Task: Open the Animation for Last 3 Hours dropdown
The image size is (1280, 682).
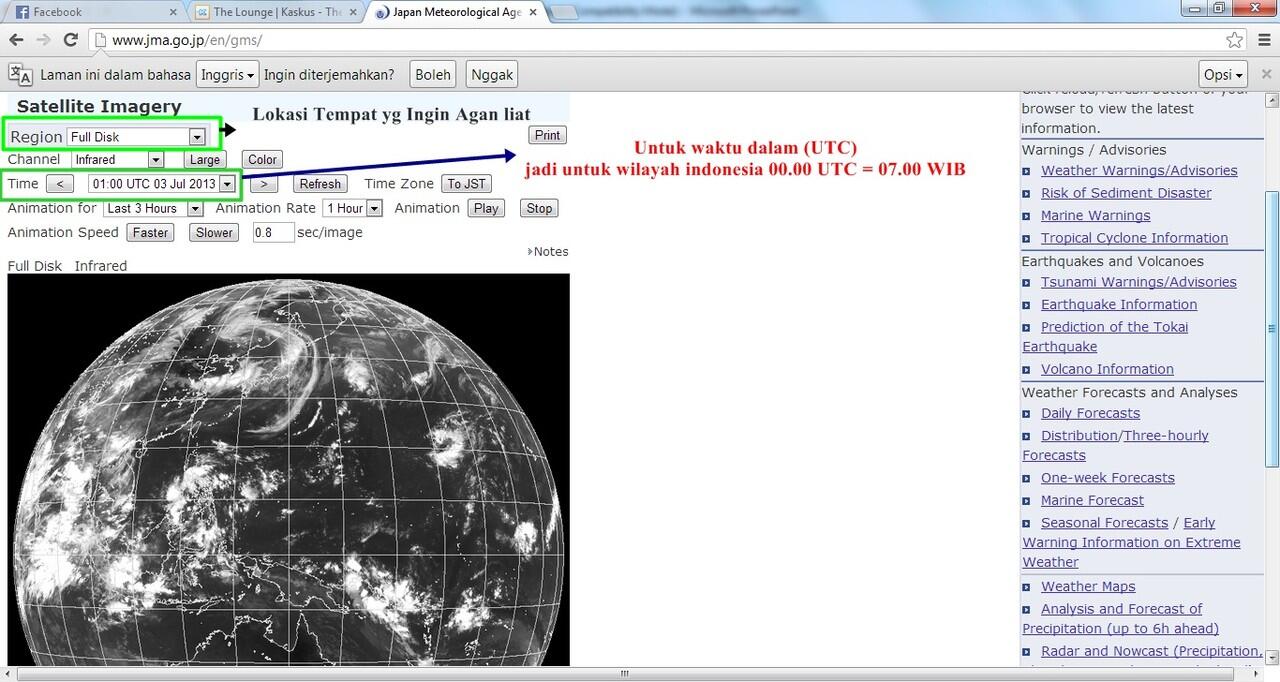Action: [153, 208]
